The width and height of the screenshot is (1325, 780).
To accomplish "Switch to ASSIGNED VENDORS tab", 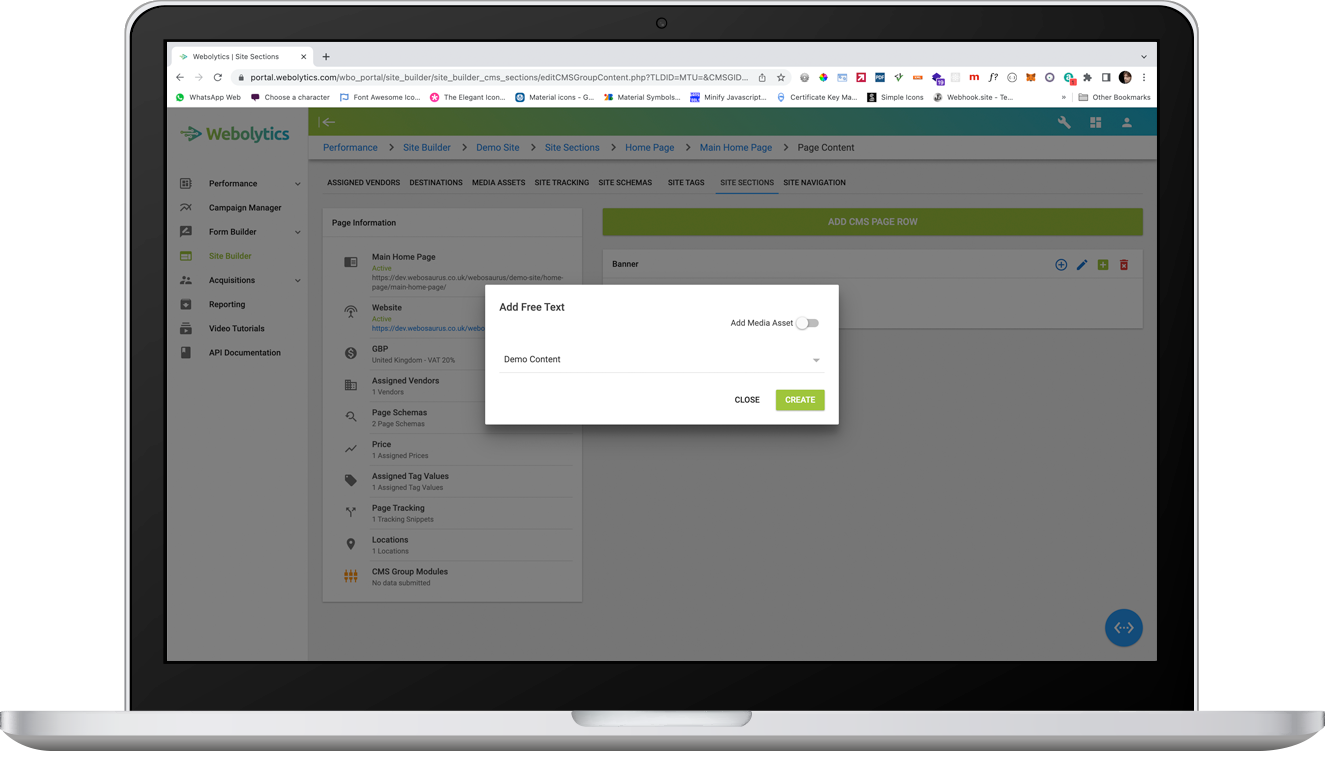I will (363, 183).
